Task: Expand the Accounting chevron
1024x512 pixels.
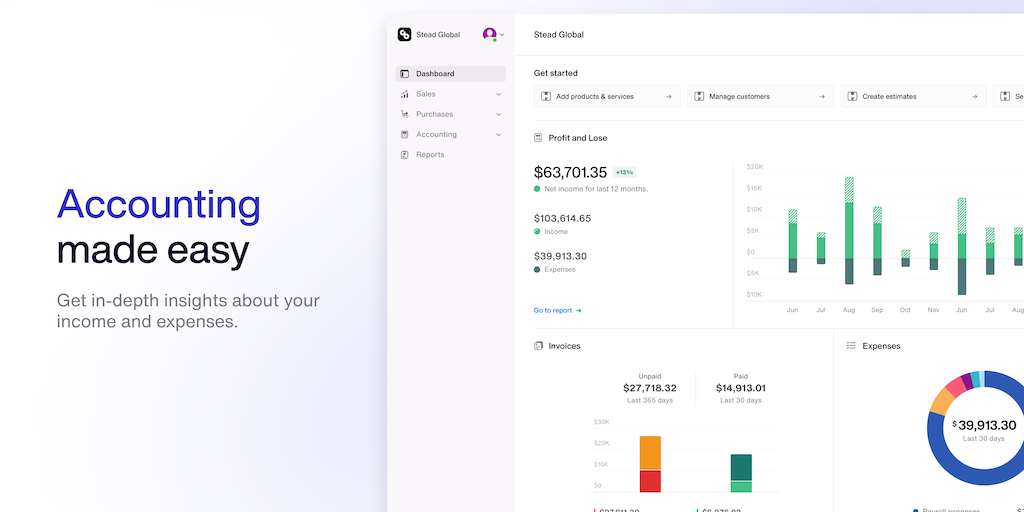Action: coord(498,135)
